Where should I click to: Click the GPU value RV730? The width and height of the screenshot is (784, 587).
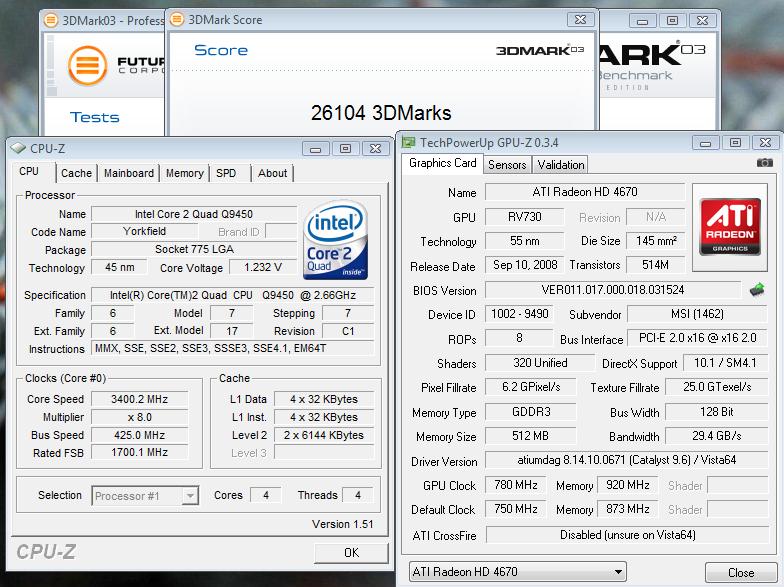point(524,216)
